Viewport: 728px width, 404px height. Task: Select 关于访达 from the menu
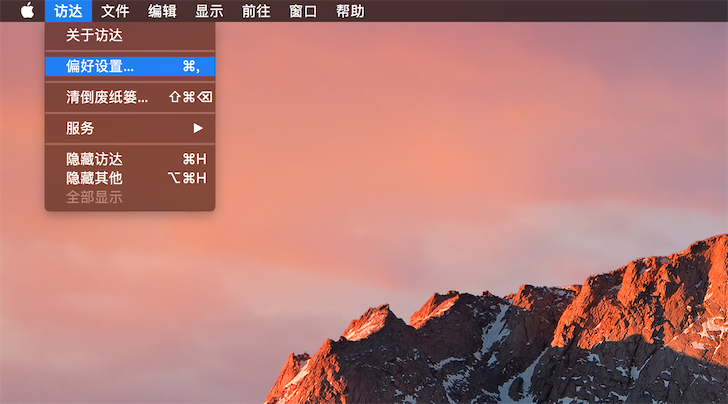point(130,35)
